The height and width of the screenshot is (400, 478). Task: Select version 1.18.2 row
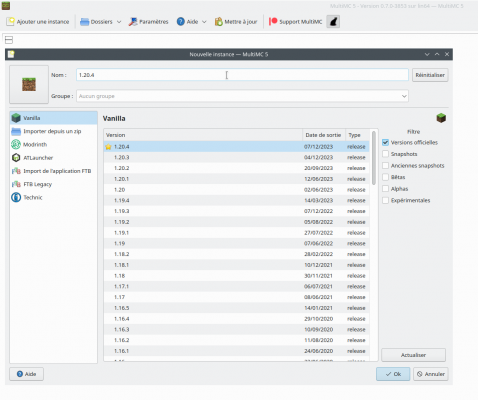point(237,254)
